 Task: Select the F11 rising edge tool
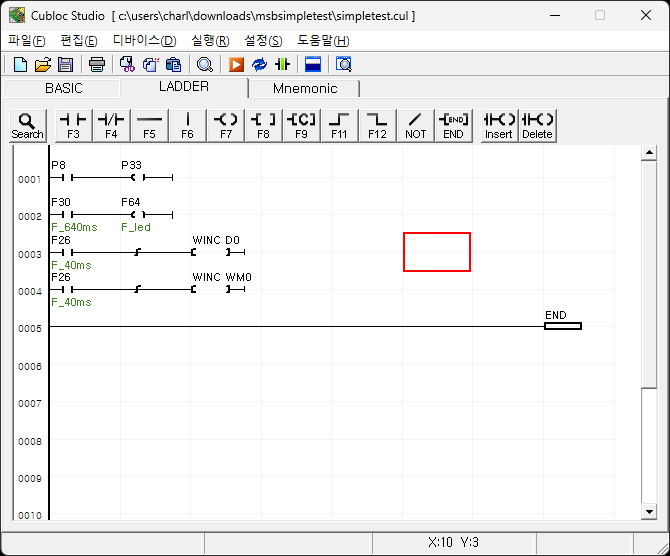(340, 125)
